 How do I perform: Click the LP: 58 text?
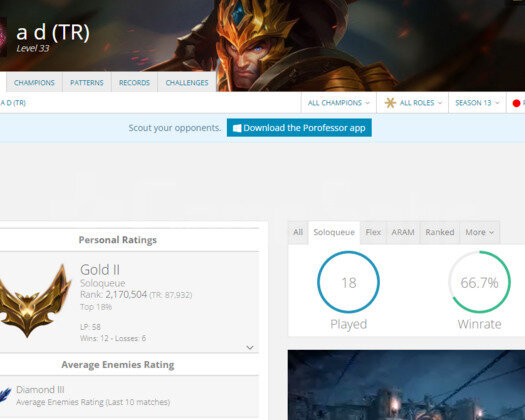point(90,327)
